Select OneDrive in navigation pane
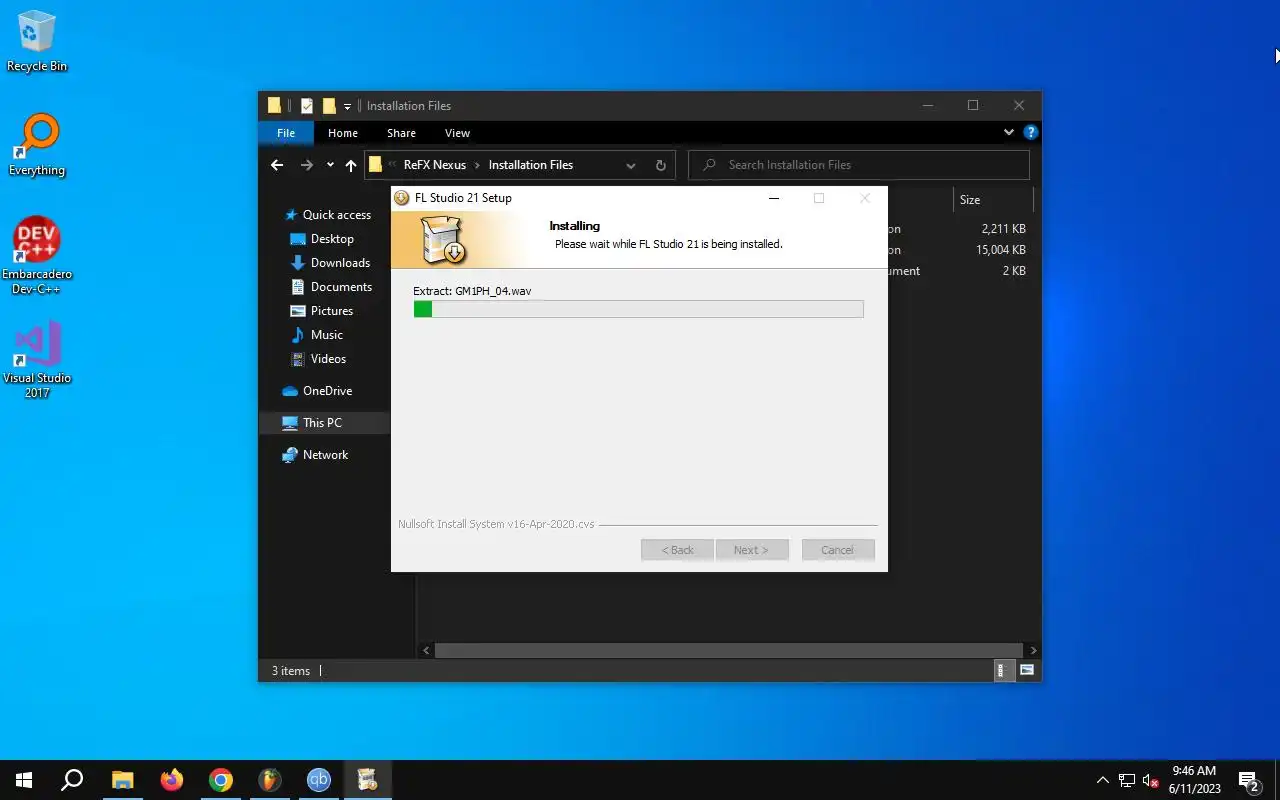Viewport: 1280px width, 800px height. click(x=327, y=391)
